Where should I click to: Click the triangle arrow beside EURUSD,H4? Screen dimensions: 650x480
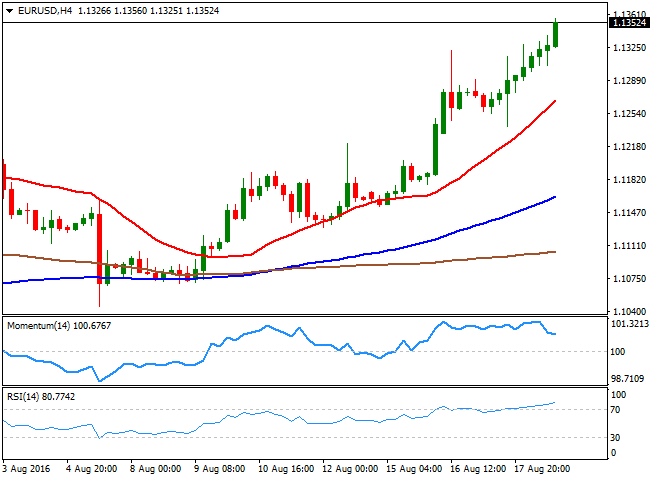click(8, 10)
